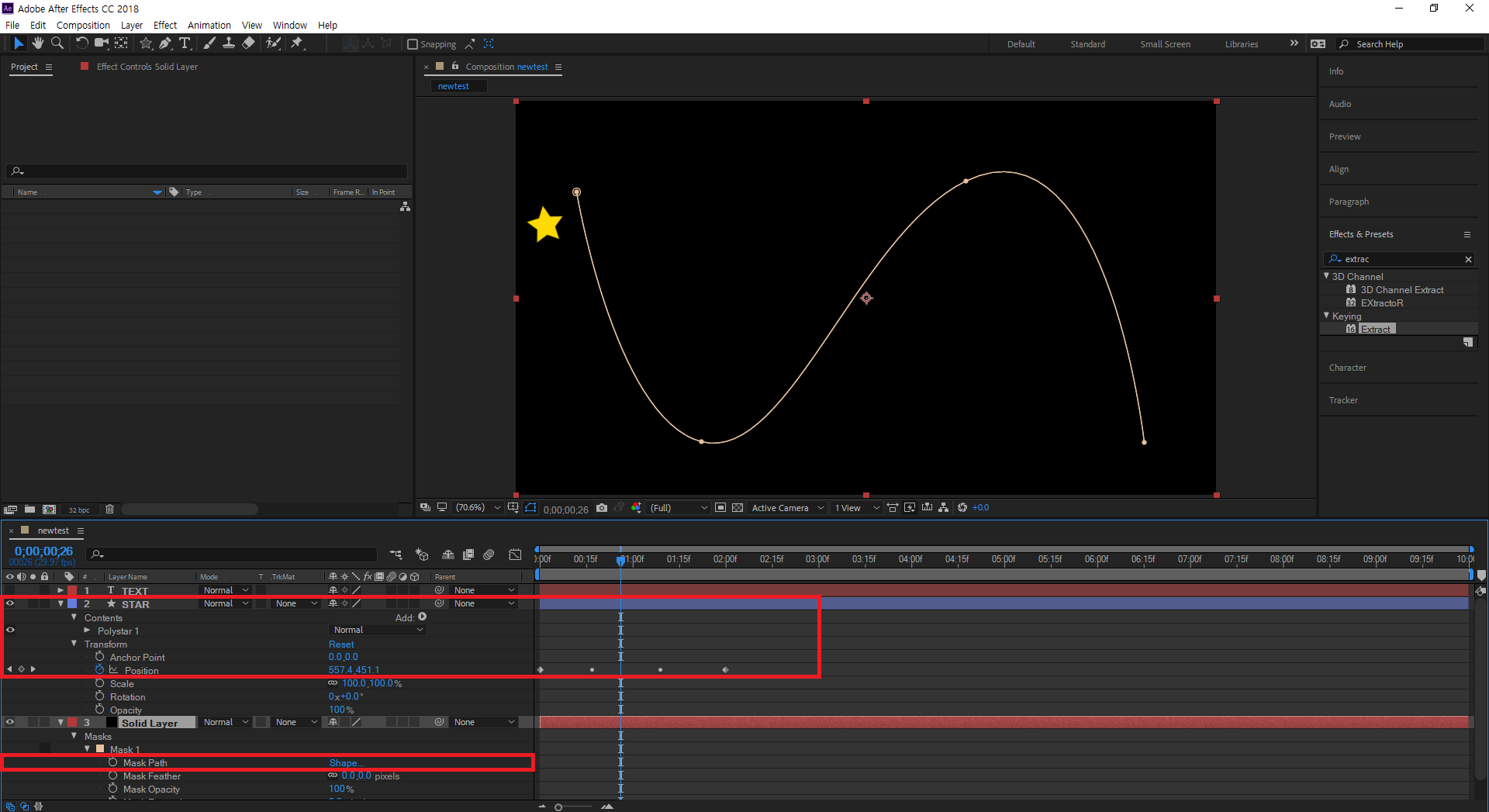Open the Align panel

[x=1339, y=169]
